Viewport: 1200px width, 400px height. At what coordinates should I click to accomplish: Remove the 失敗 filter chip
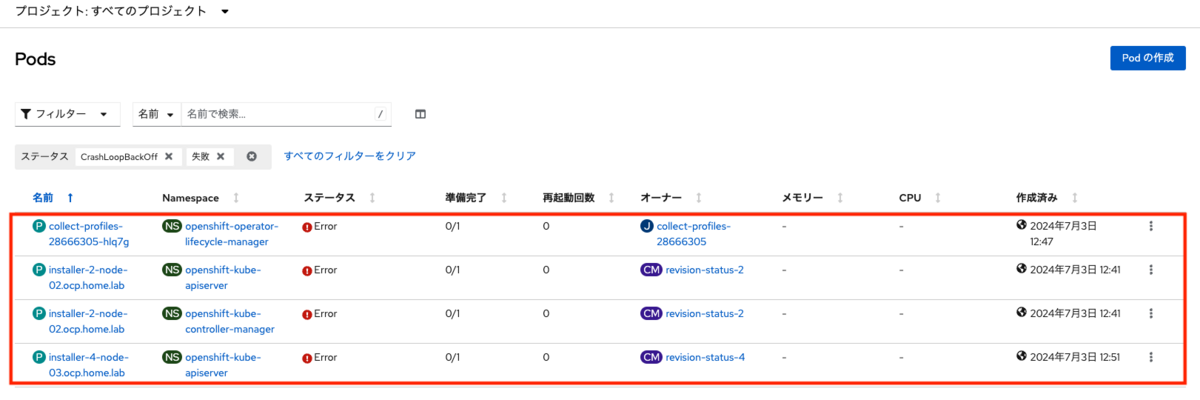[221, 156]
